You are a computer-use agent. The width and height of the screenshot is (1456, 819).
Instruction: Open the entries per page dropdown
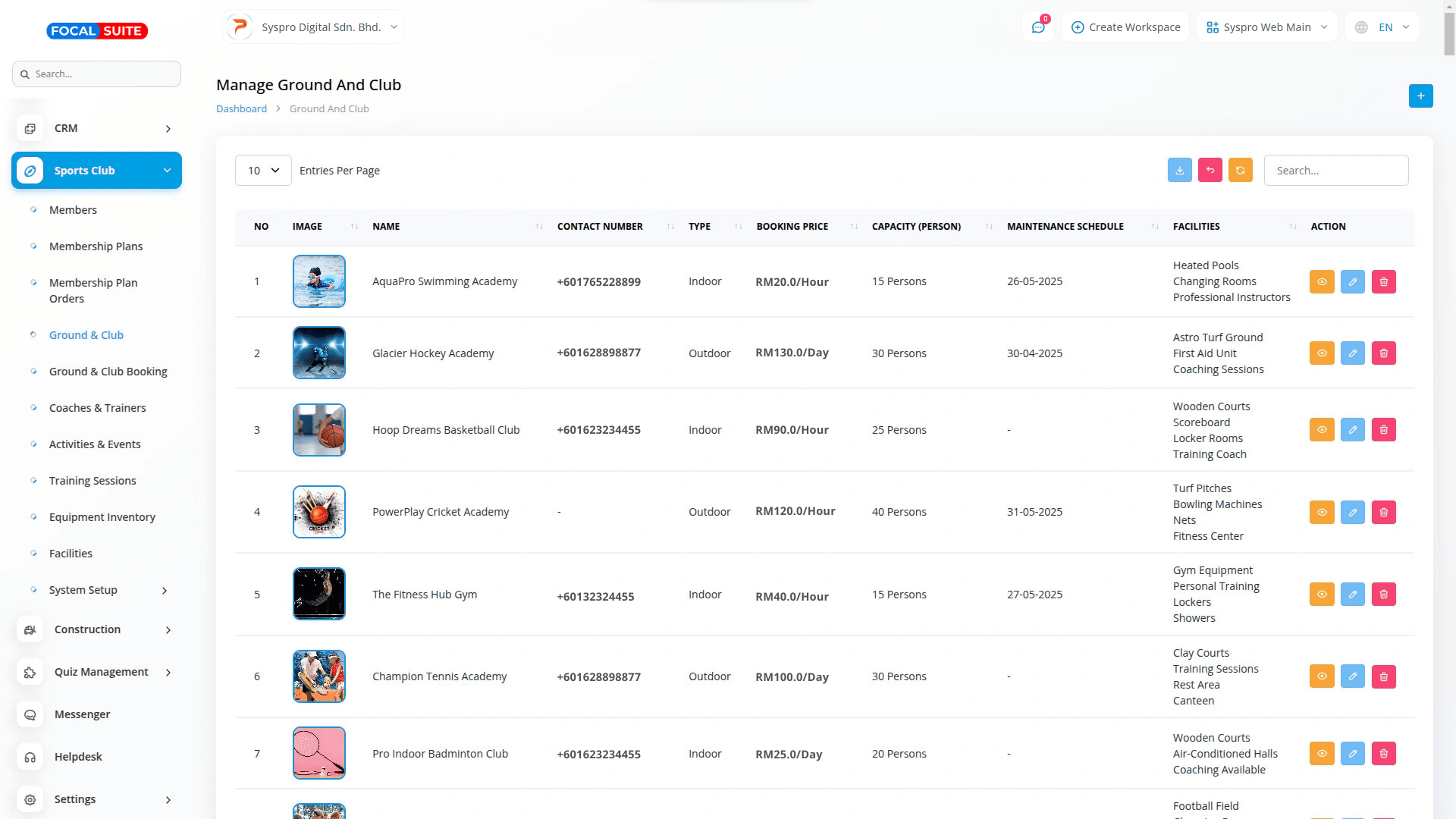pos(263,171)
